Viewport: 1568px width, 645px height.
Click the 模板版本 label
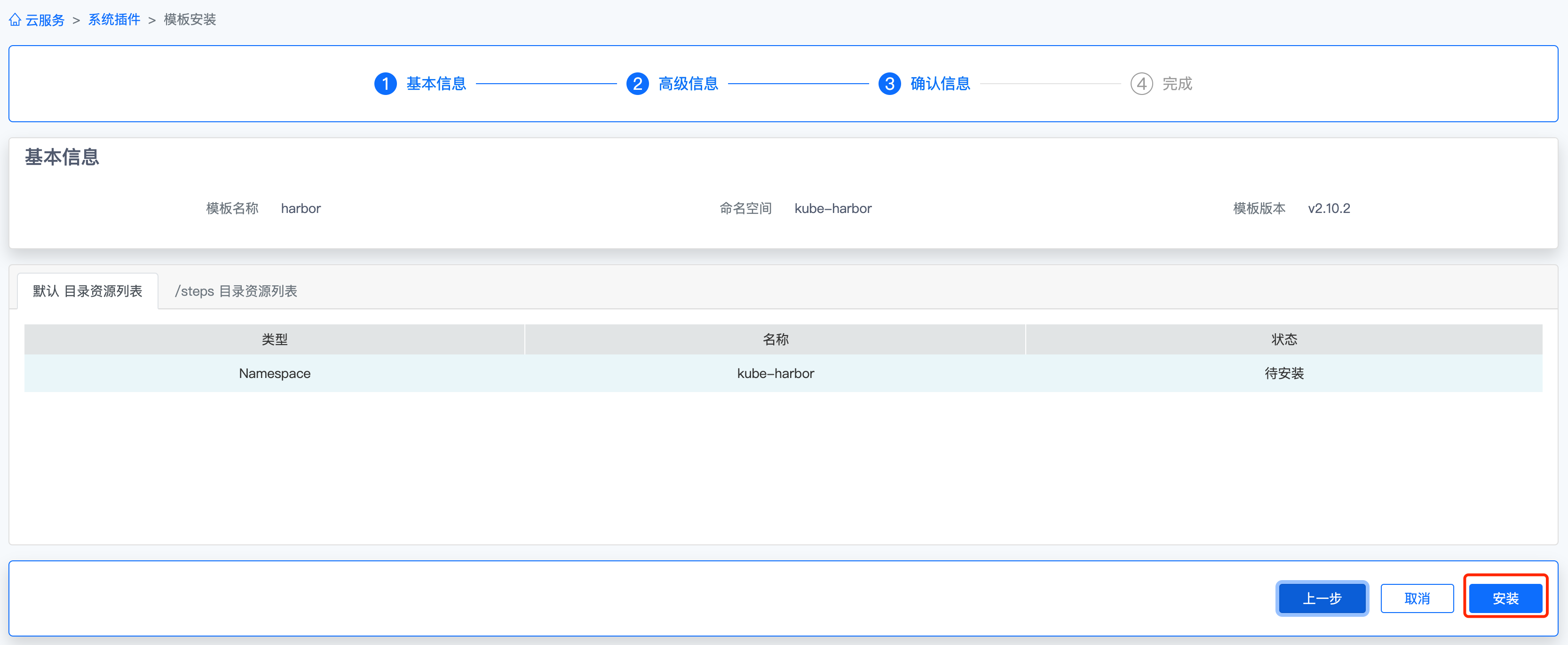(x=1259, y=208)
